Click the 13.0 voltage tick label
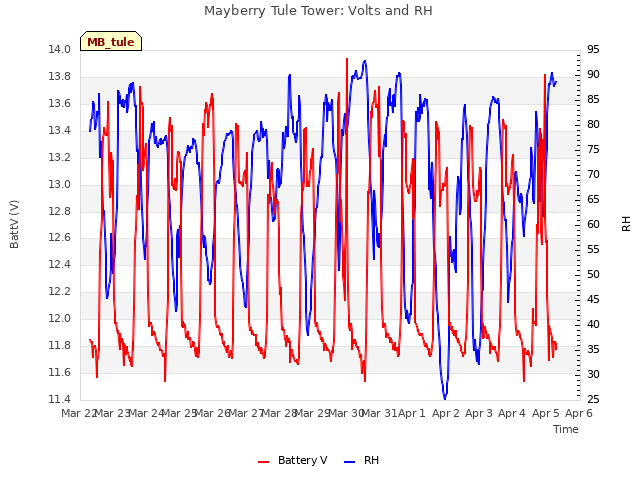The width and height of the screenshot is (640, 480). point(60,184)
